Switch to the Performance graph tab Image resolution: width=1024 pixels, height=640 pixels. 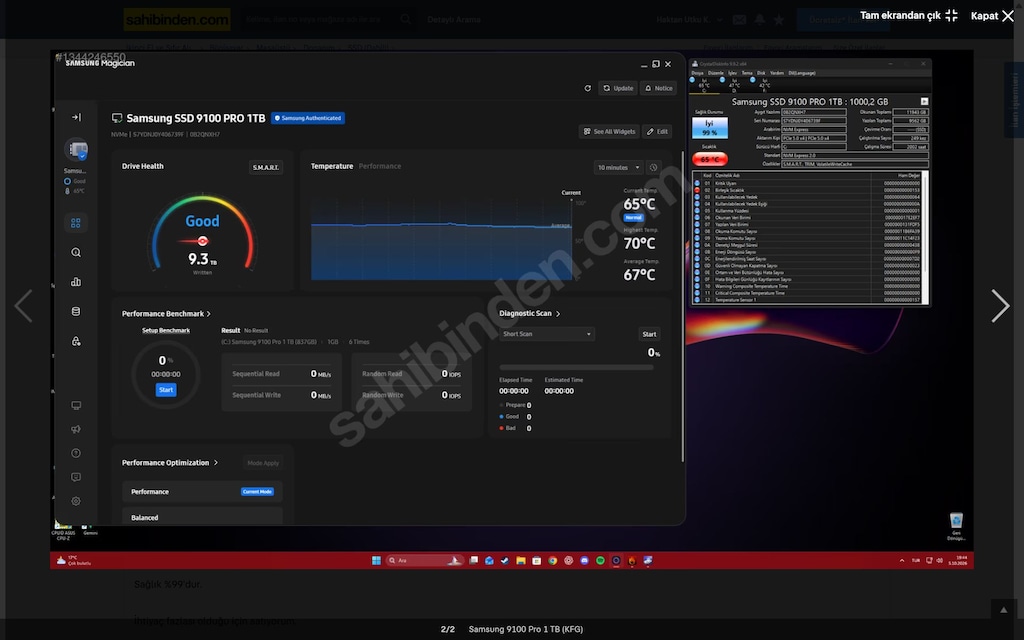(x=380, y=167)
